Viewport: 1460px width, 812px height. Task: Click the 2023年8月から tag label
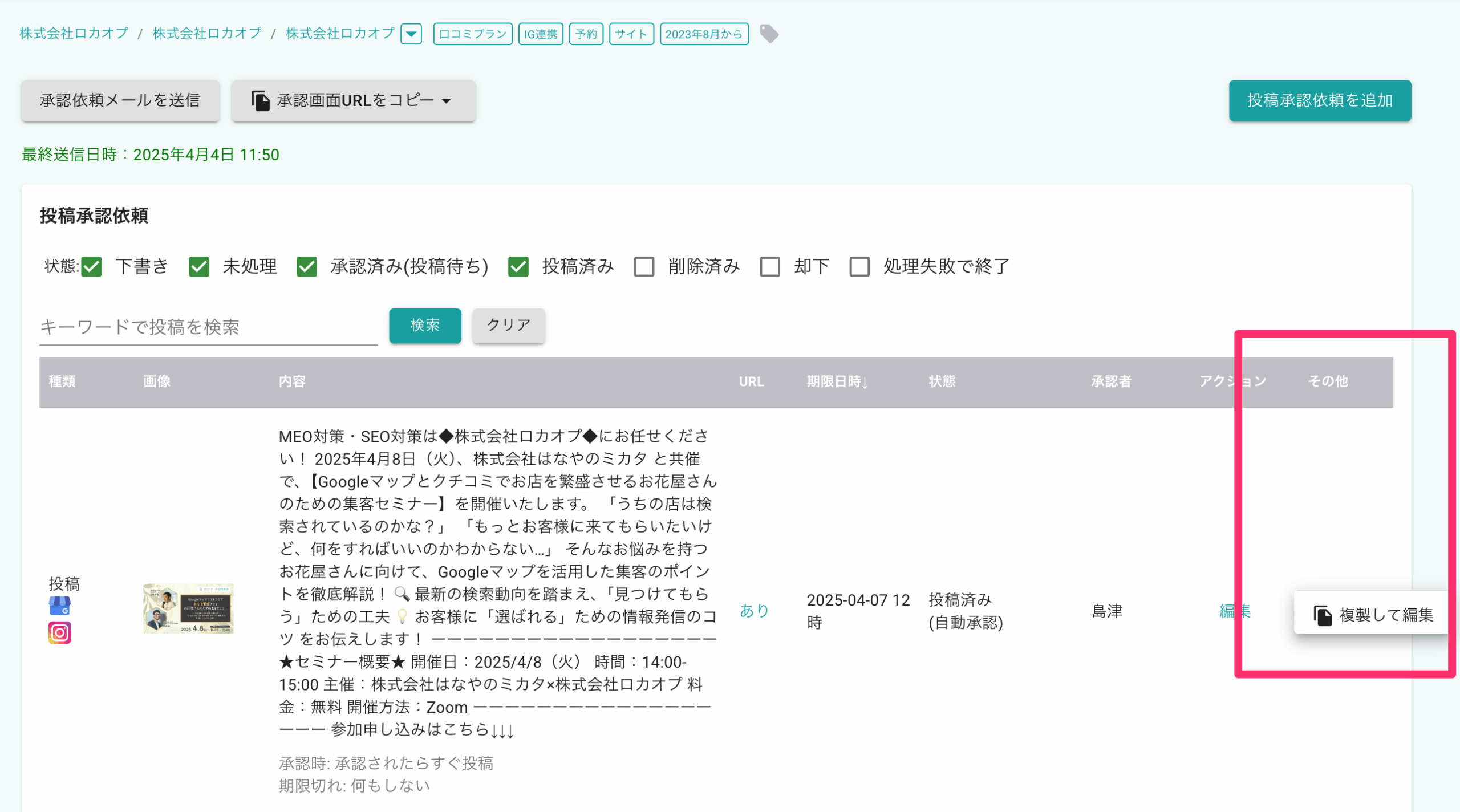point(704,34)
